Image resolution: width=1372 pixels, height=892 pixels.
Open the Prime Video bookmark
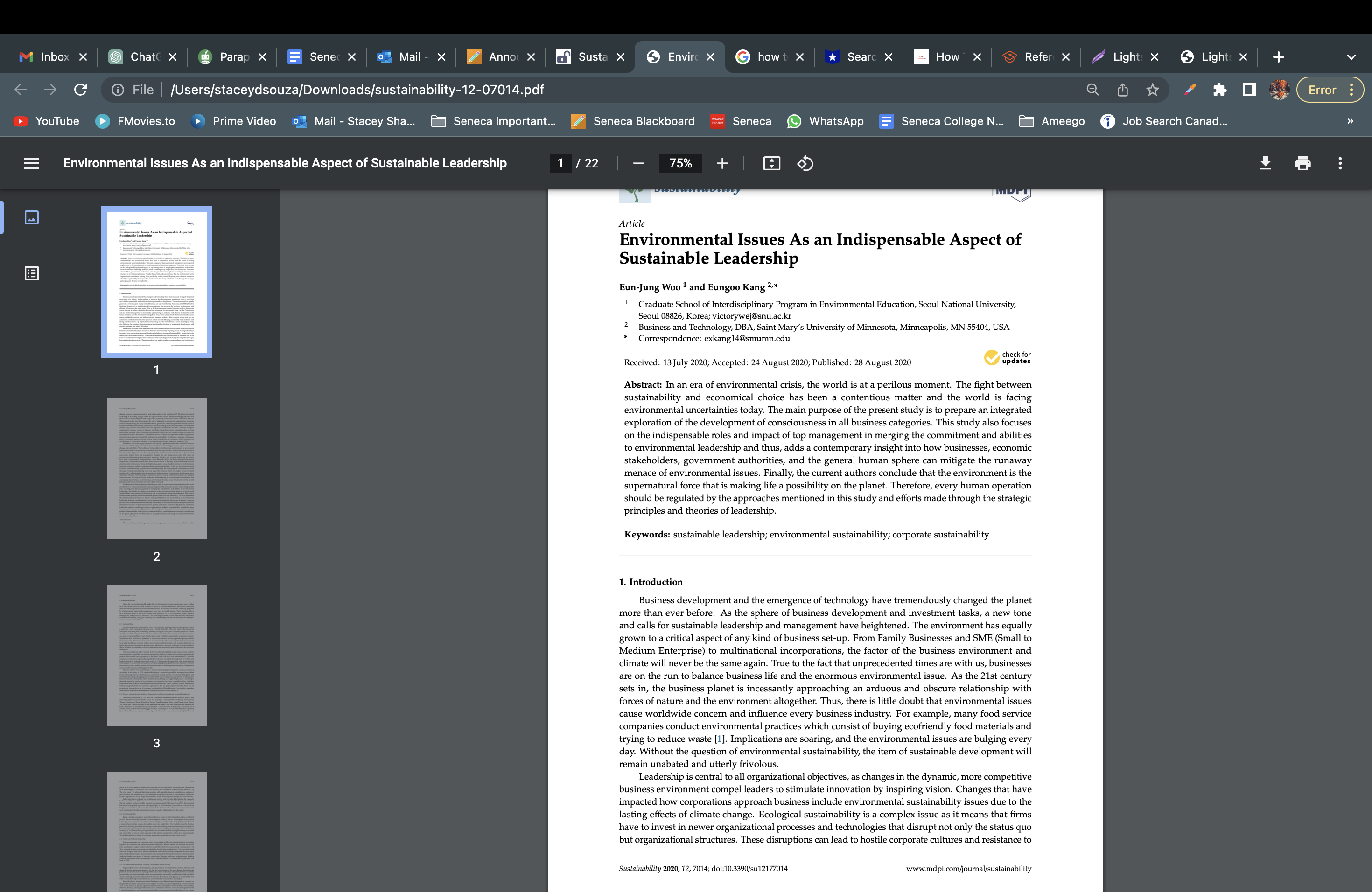(233, 121)
